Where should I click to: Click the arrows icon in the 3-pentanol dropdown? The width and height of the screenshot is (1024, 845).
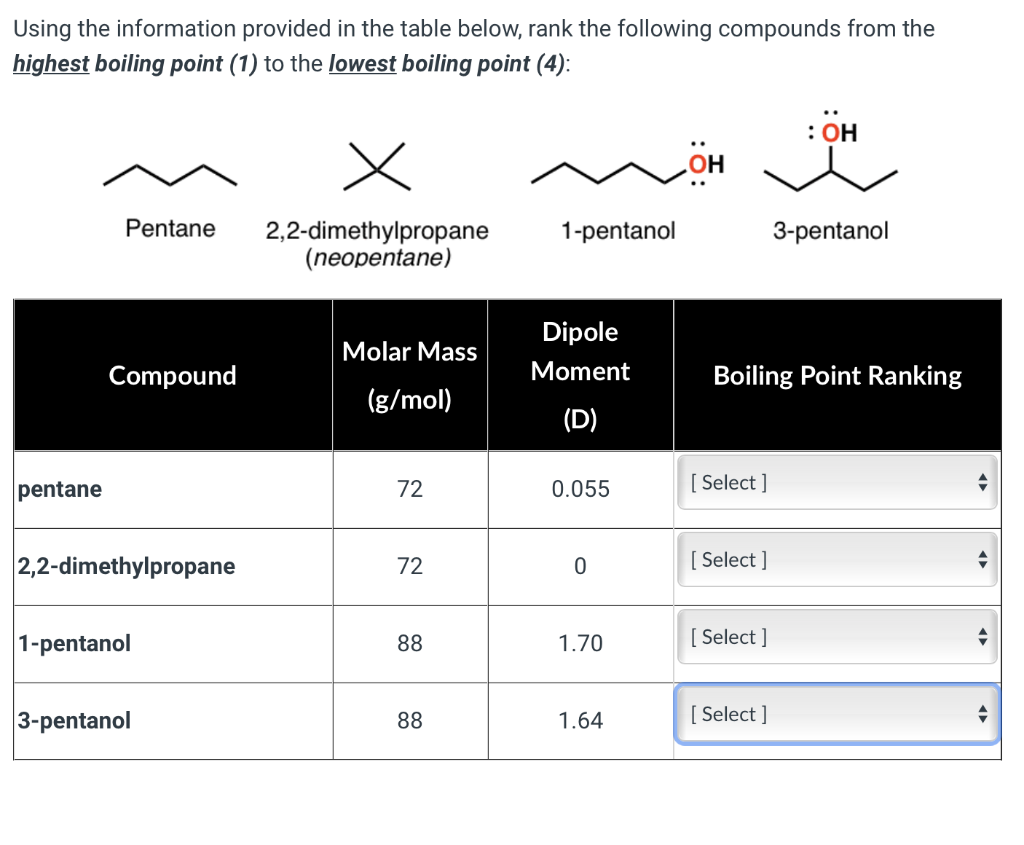(982, 714)
